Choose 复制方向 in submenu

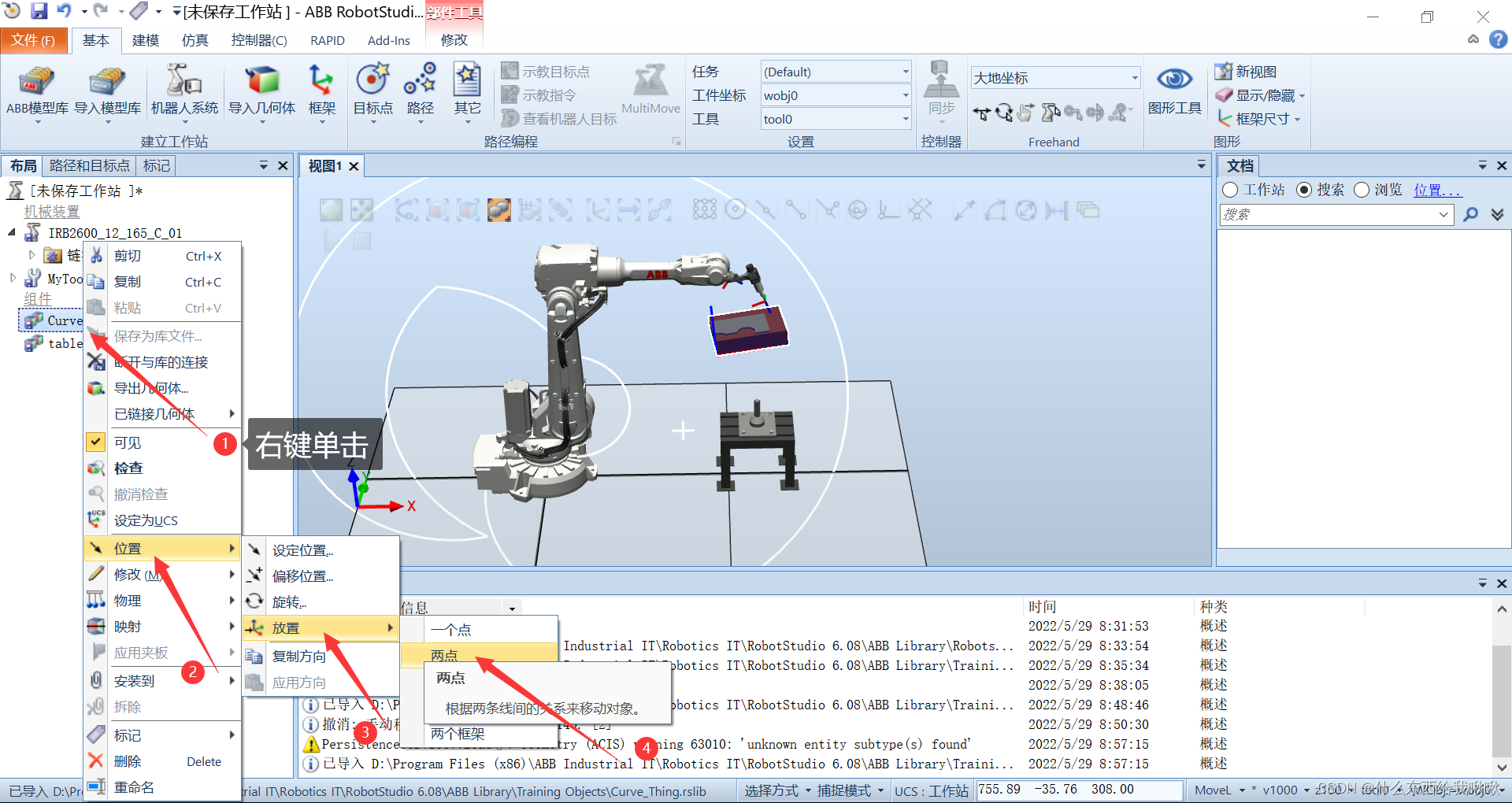pyautogui.click(x=321, y=657)
